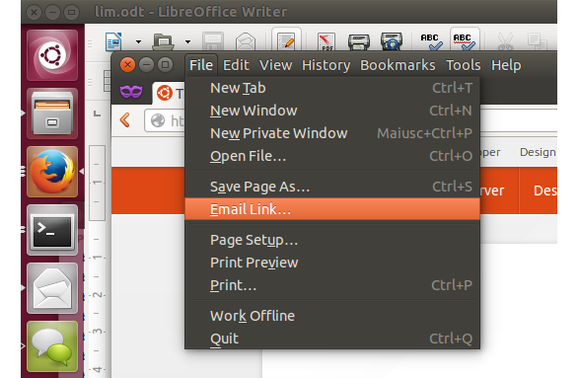The height and width of the screenshot is (378, 580).
Task: Open the Ubuntu Dash launcher
Action: [52, 55]
